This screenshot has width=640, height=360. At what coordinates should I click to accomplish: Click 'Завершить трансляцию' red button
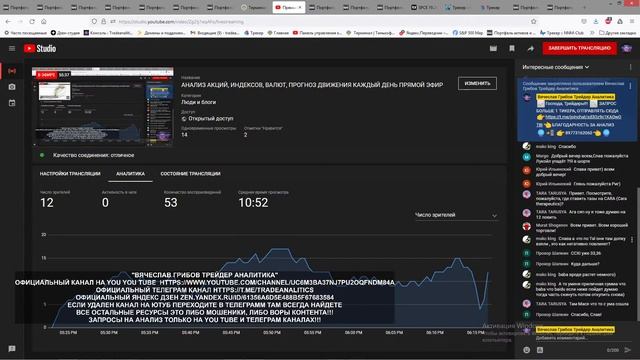pyautogui.click(x=579, y=48)
